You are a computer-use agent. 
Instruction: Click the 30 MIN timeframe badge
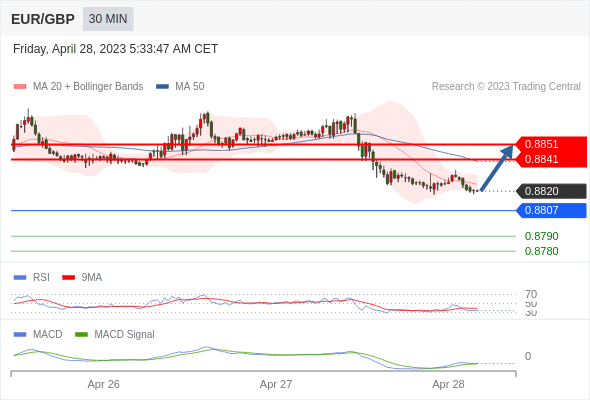click(108, 19)
